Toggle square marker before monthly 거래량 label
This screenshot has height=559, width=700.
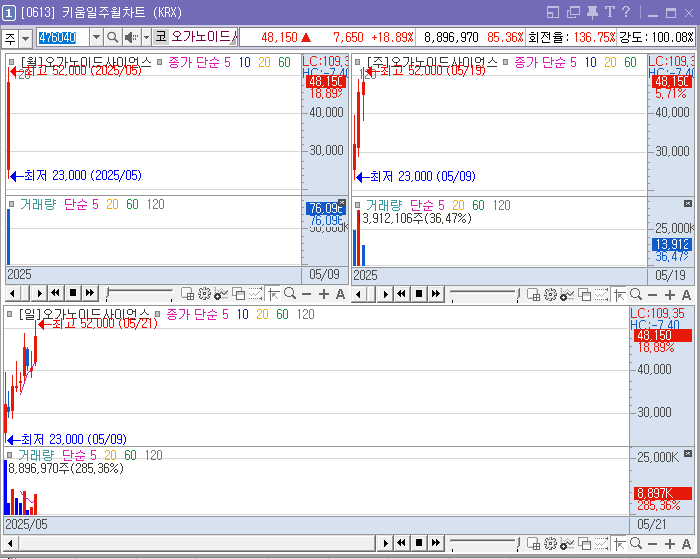pyautogui.click(x=12, y=204)
